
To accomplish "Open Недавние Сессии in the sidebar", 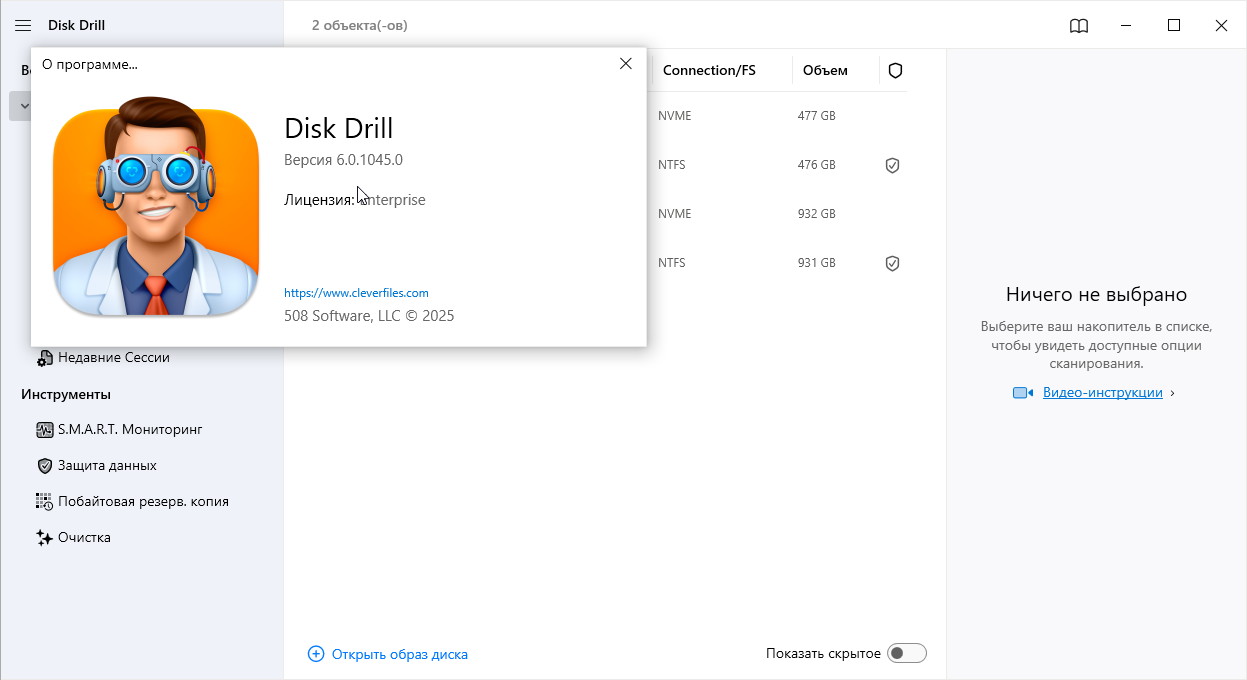I will coord(114,357).
